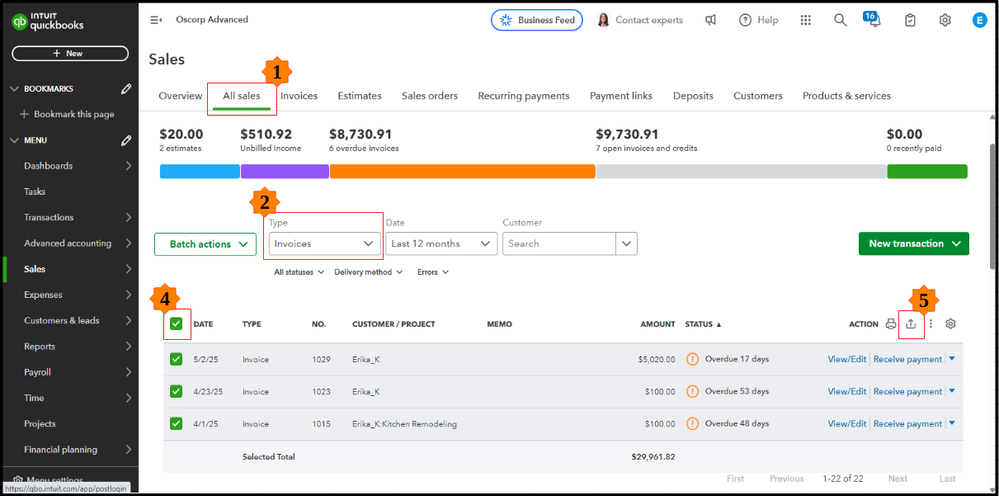Uncheck the invoice 1015 row checkbox

(x=176, y=423)
